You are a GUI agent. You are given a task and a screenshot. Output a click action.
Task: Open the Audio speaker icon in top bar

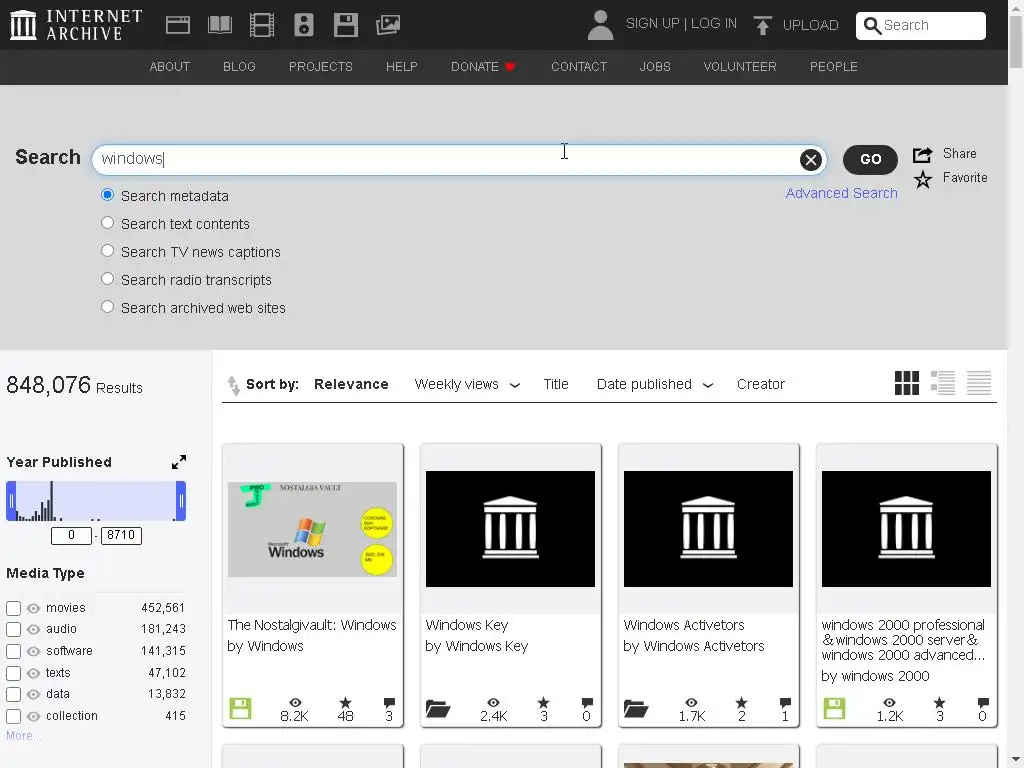(304, 25)
